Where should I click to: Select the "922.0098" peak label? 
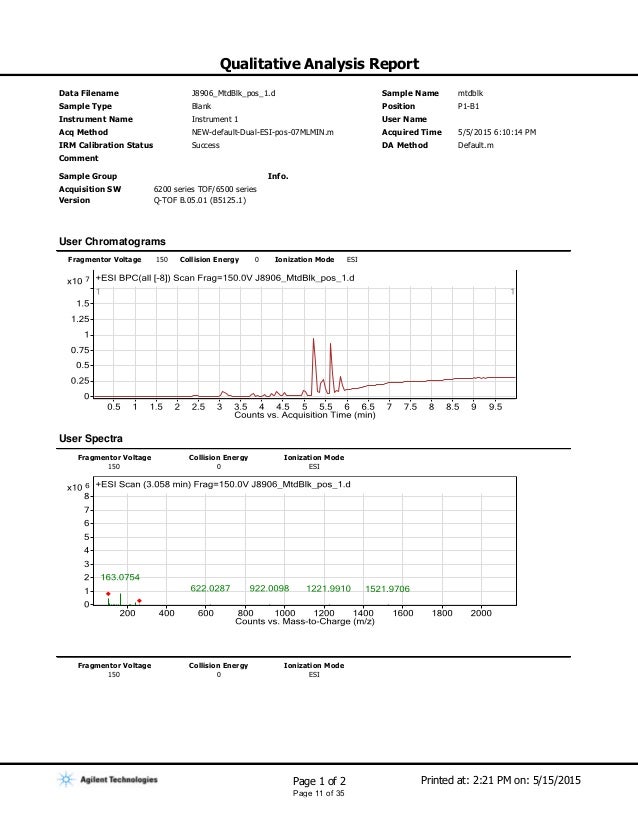[269, 588]
